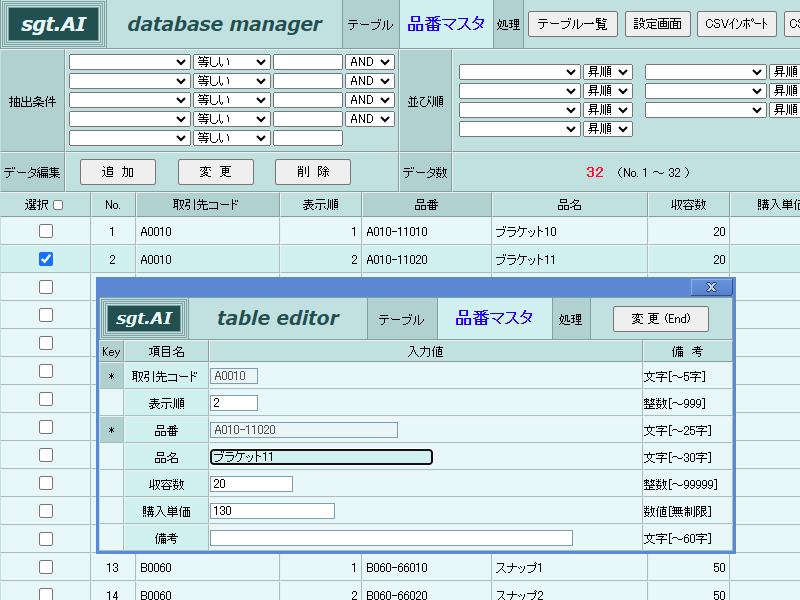This screenshot has width=800, height=600.
Task: Uncheck the checkbox for row No. 2
Action: pyautogui.click(x=46, y=259)
